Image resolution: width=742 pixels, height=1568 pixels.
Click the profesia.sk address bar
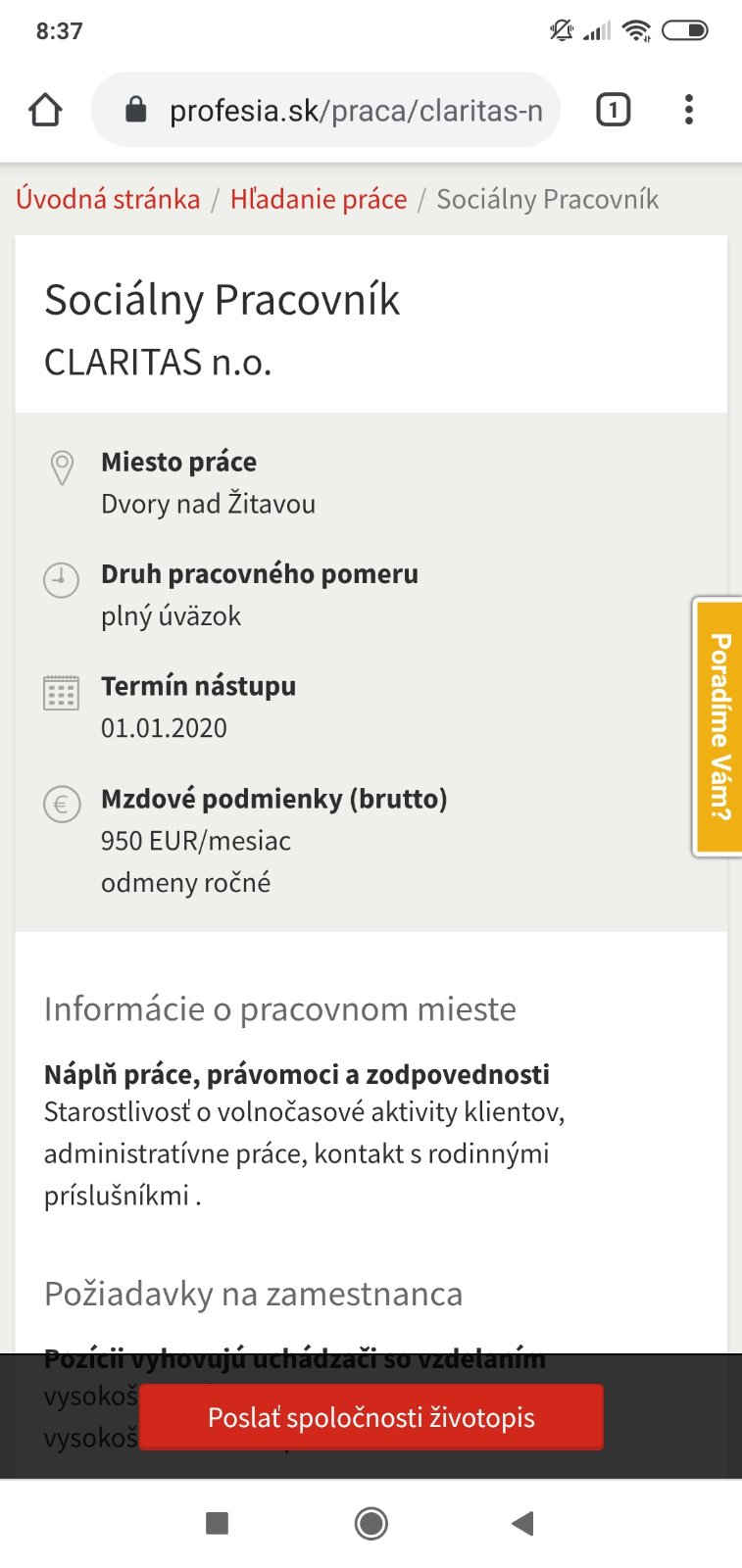(x=355, y=111)
